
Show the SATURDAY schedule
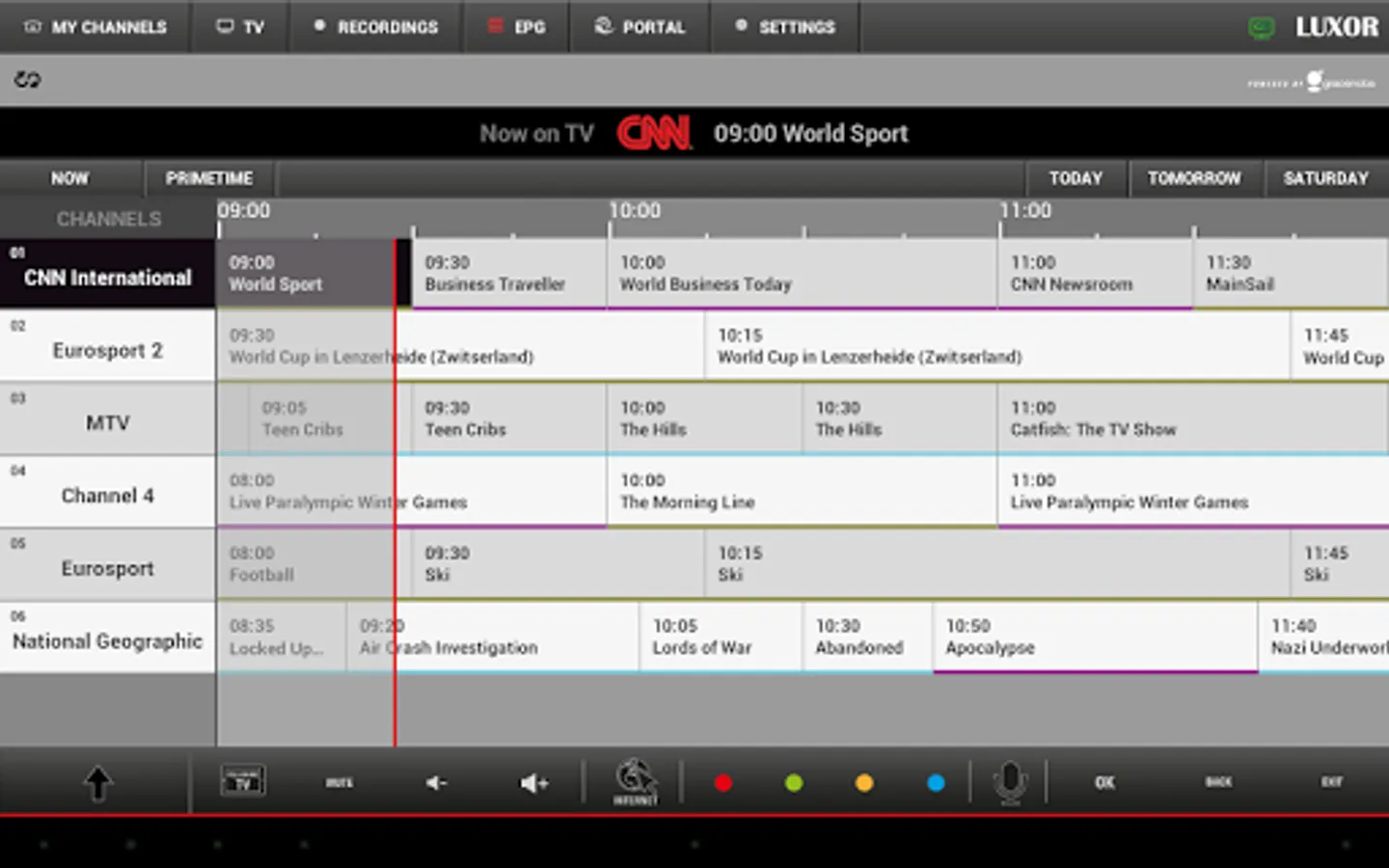(x=1326, y=178)
